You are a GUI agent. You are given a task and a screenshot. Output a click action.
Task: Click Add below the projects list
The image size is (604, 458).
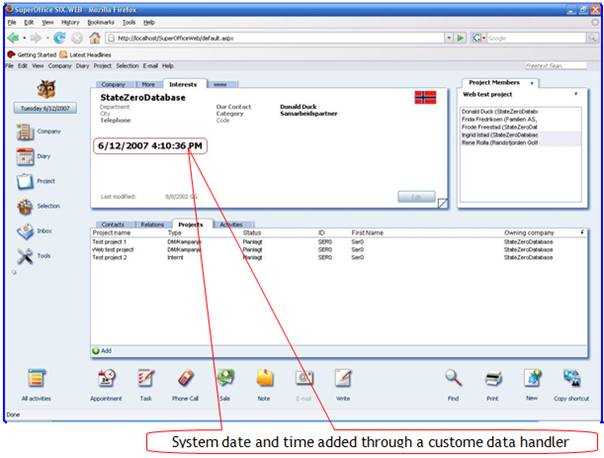click(102, 351)
